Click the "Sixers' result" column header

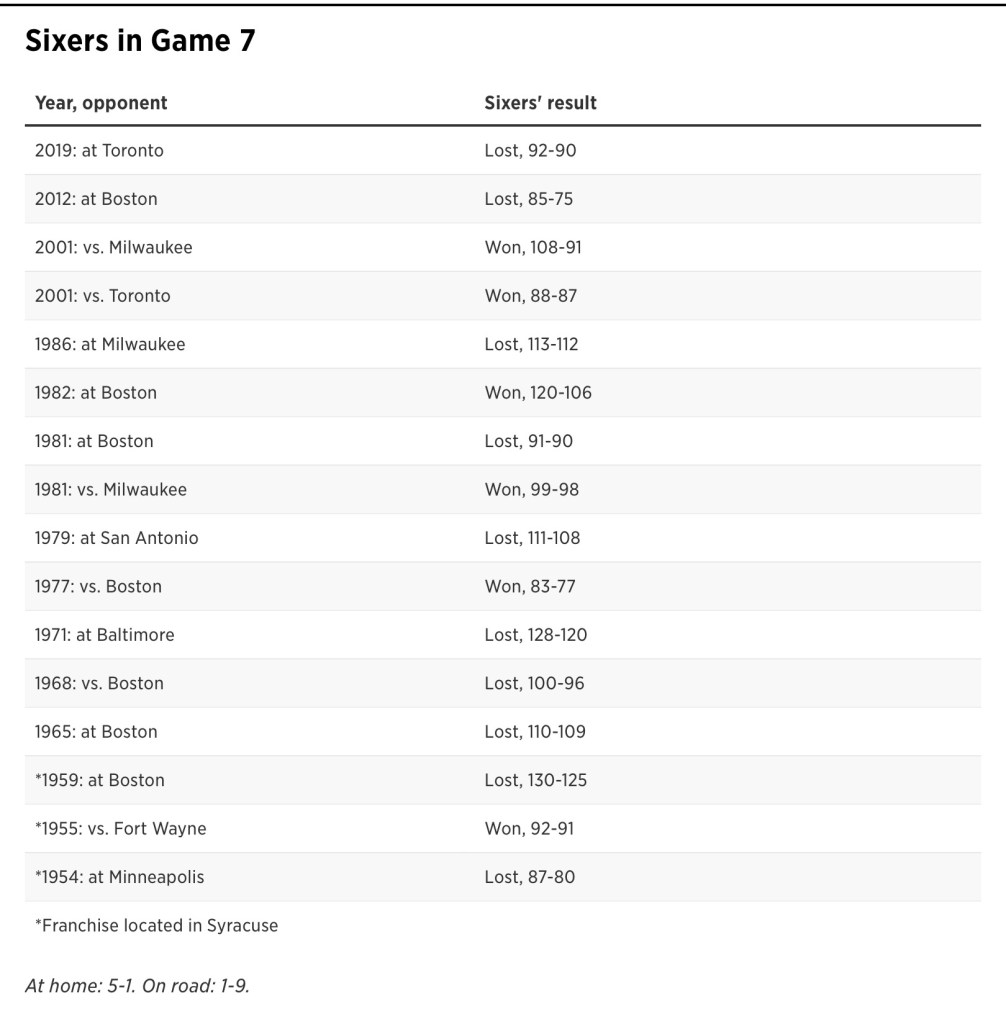click(x=540, y=103)
